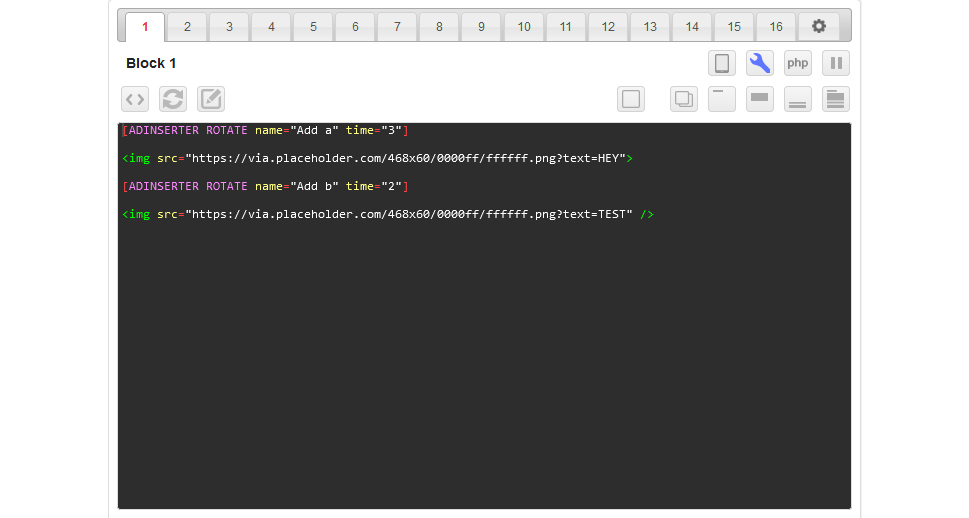Click the icon with a gray bar at top
The image size is (969, 518).
click(760, 99)
